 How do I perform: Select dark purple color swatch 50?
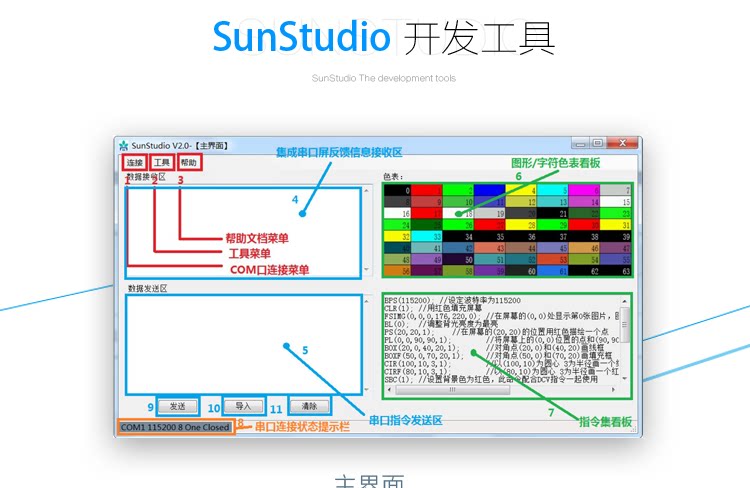click(x=459, y=260)
